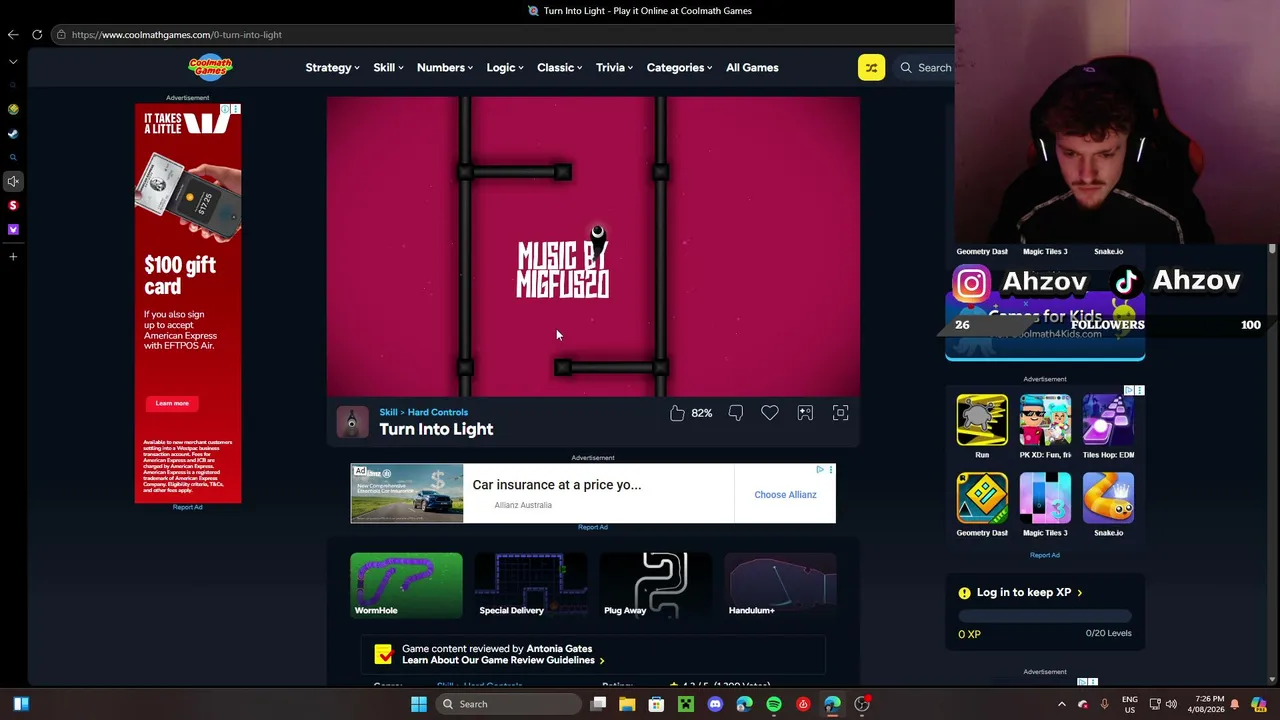The image size is (1280, 720).
Task: Open the Strategy menu dropdown
Action: click(x=334, y=68)
